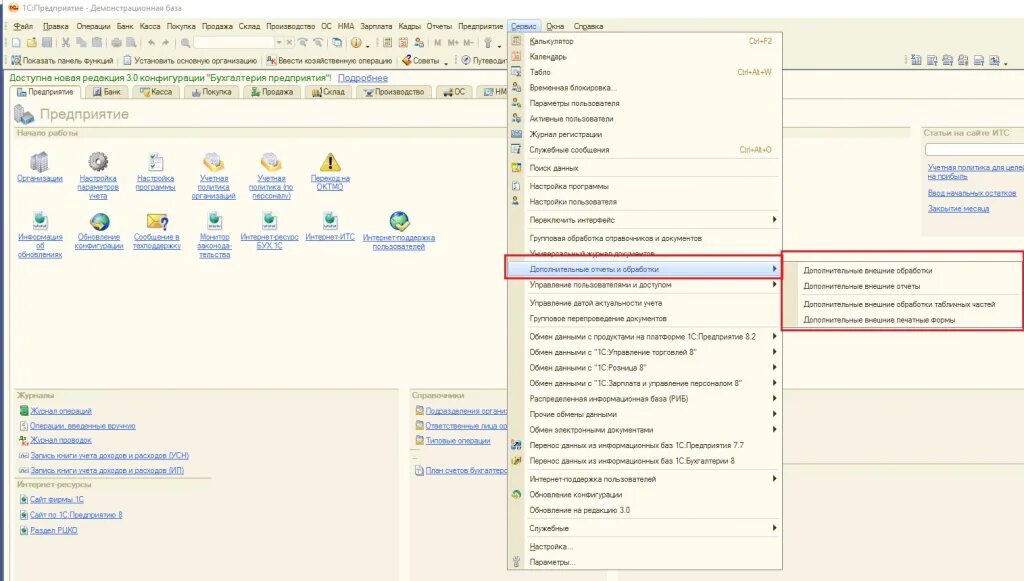
Task: Click Показать панель функций button
Action: tap(62, 61)
